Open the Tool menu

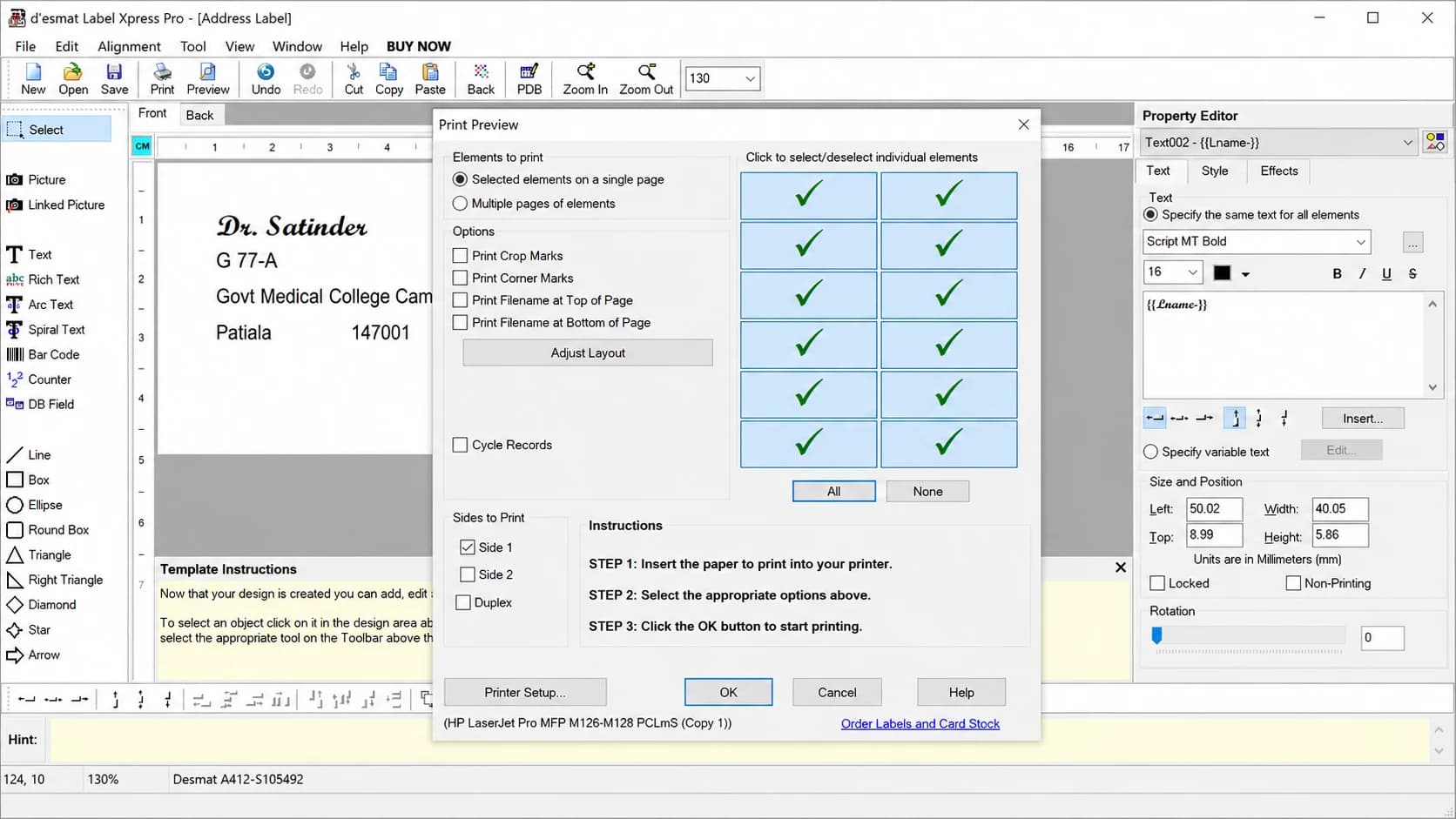(x=193, y=46)
